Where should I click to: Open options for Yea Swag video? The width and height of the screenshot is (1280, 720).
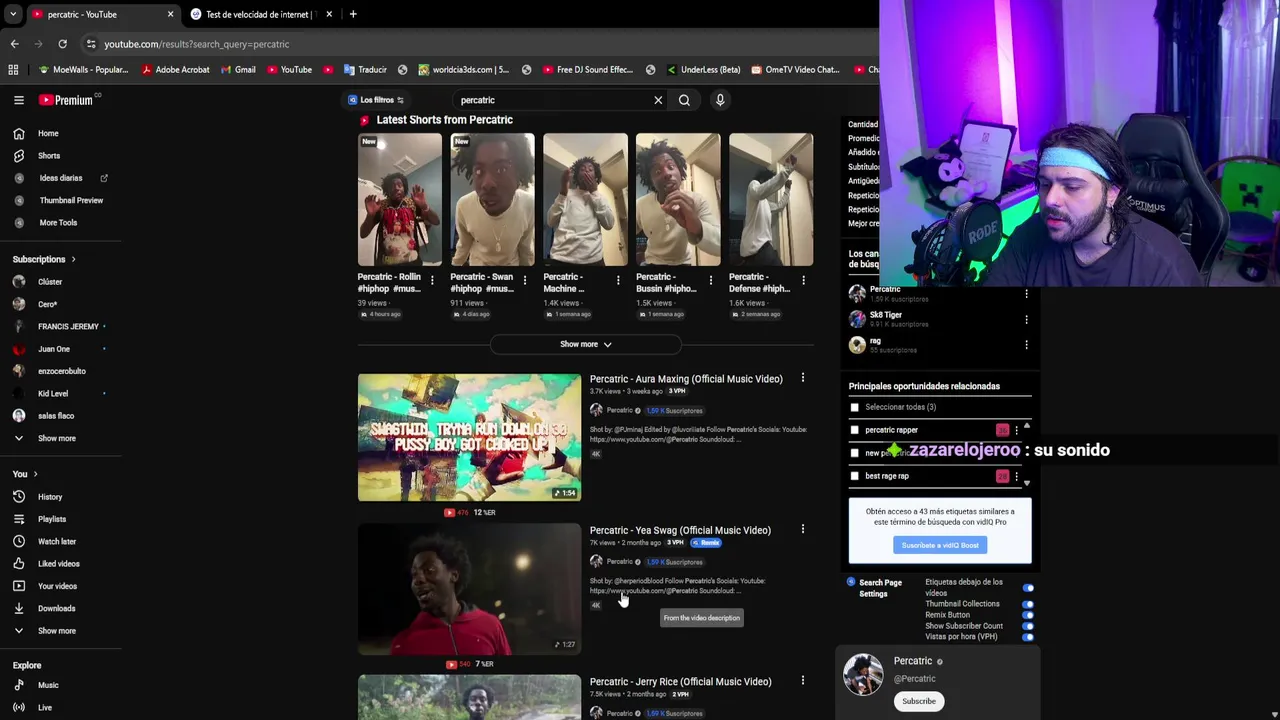click(802, 529)
